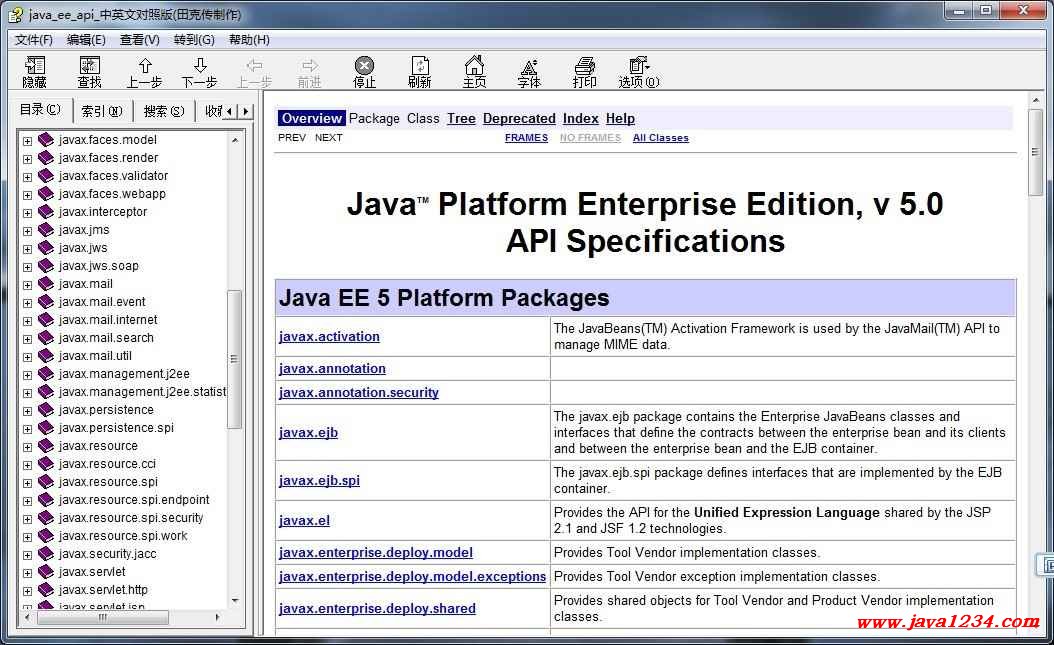Open the Tree navigation link
1054x645 pixels.
point(461,118)
